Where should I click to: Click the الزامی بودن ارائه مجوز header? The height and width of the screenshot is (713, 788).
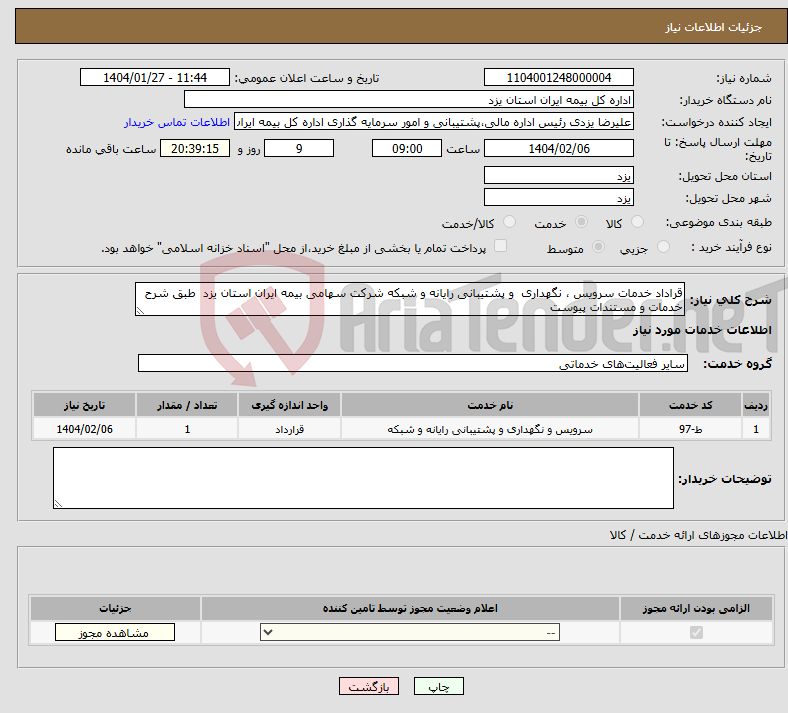[x=696, y=608]
